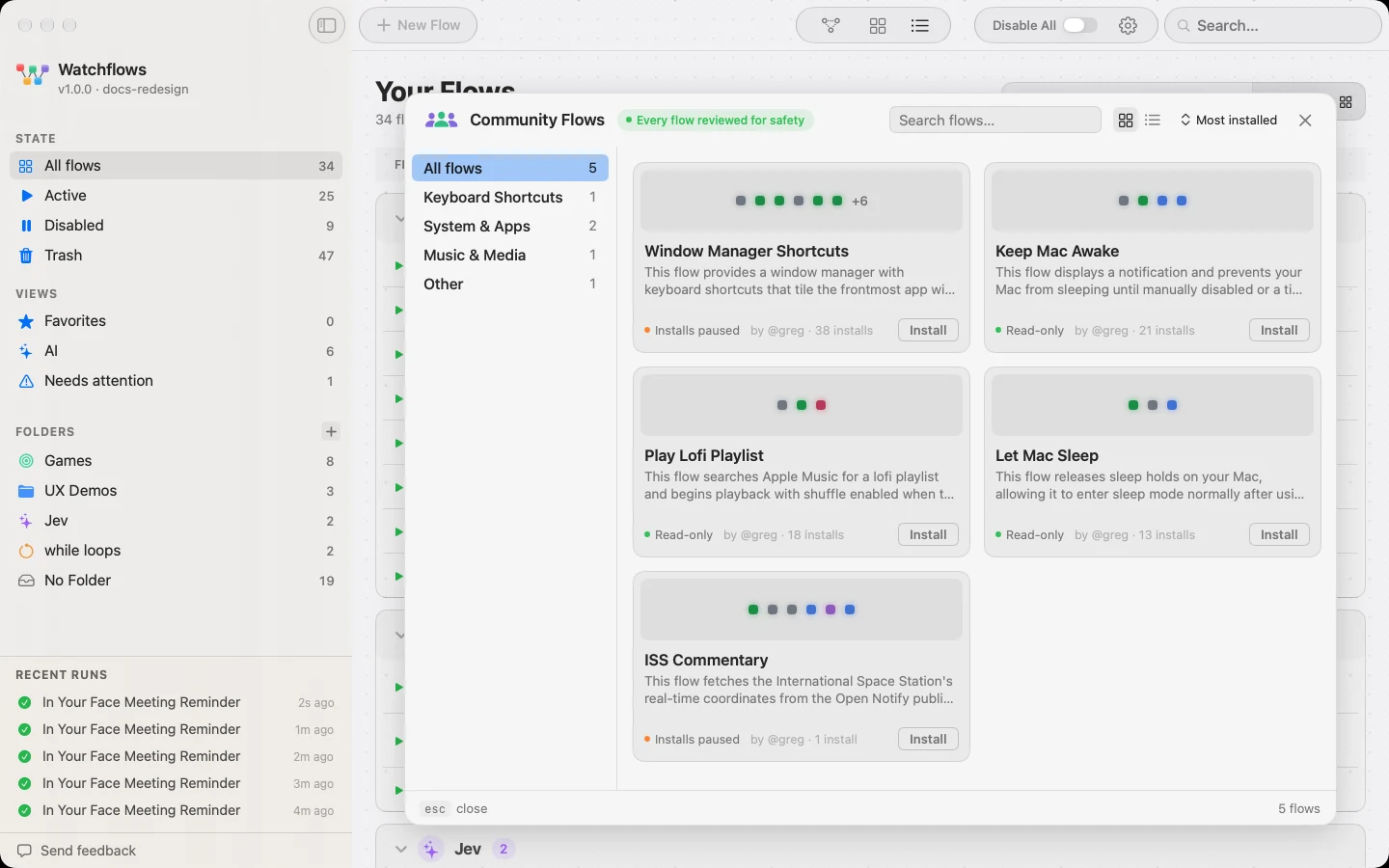Open Favorites view
The width and height of the screenshot is (1389, 868).
(x=176, y=321)
